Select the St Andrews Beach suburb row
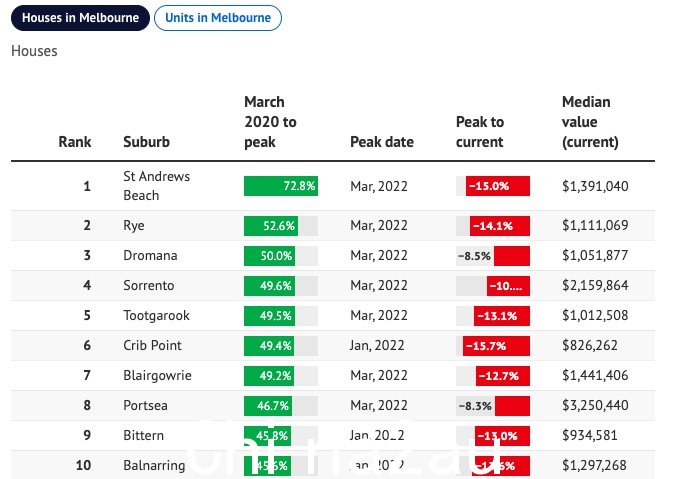 tap(333, 186)
